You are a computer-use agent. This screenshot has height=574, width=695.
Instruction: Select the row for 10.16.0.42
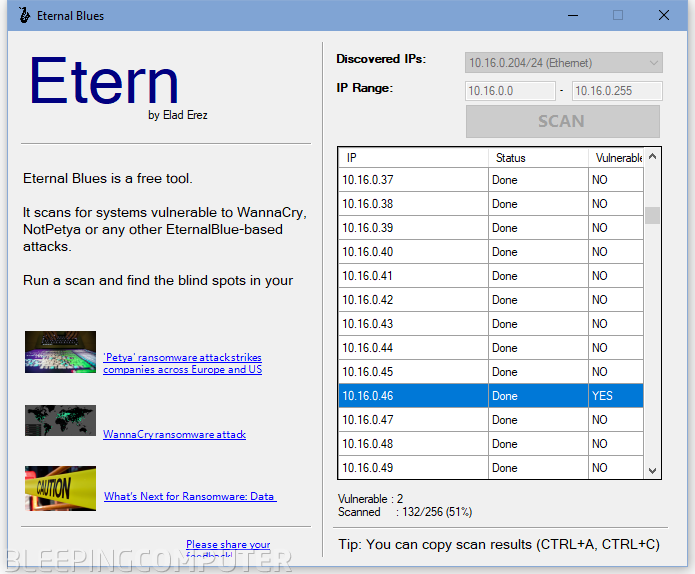tap(491, 300)
